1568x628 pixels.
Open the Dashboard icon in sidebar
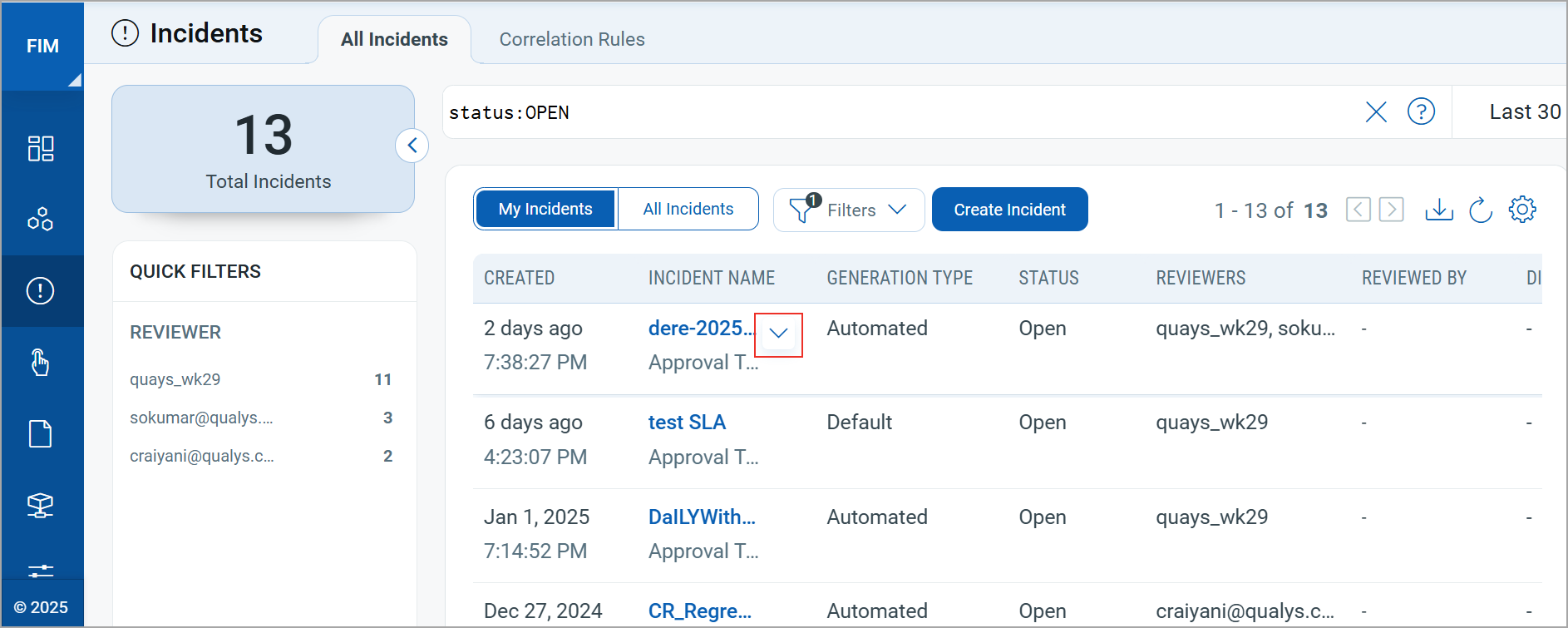pyautogui.click(x=41, y=149)
